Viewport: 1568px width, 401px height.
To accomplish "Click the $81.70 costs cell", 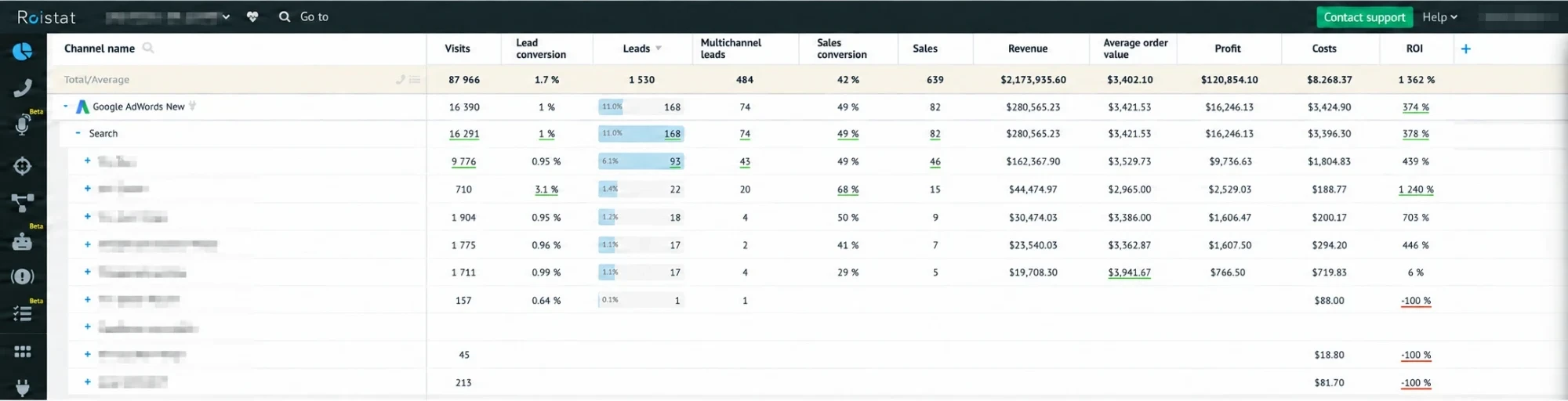I will pyautogui.click(x=1329, y=382).
